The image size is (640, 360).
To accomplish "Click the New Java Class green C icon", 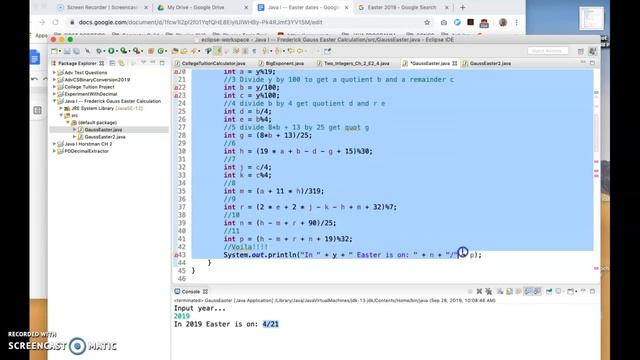I will point(160,51).
